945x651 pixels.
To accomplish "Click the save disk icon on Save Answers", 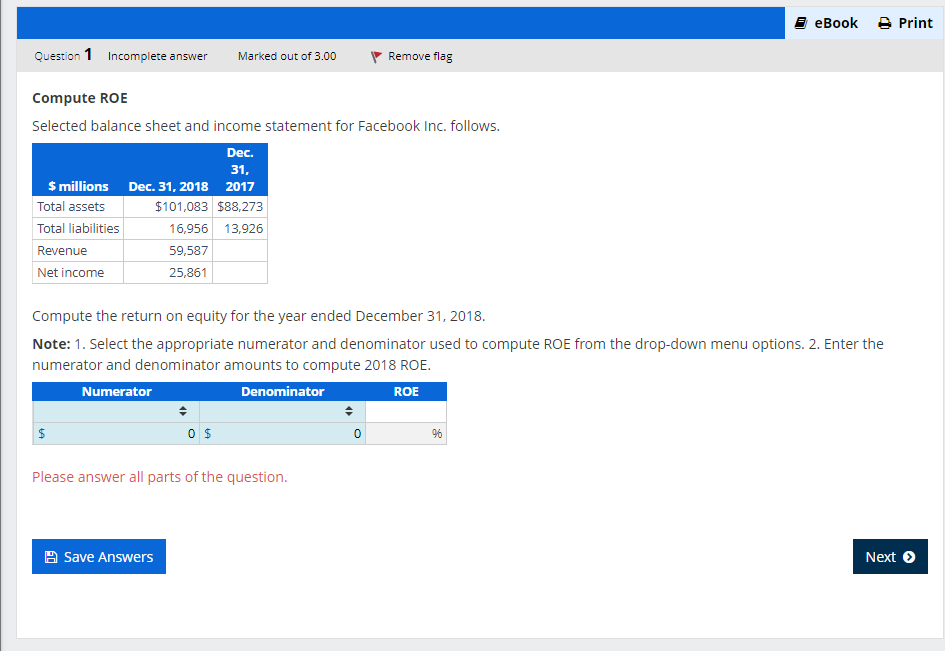I will (51, 556).
